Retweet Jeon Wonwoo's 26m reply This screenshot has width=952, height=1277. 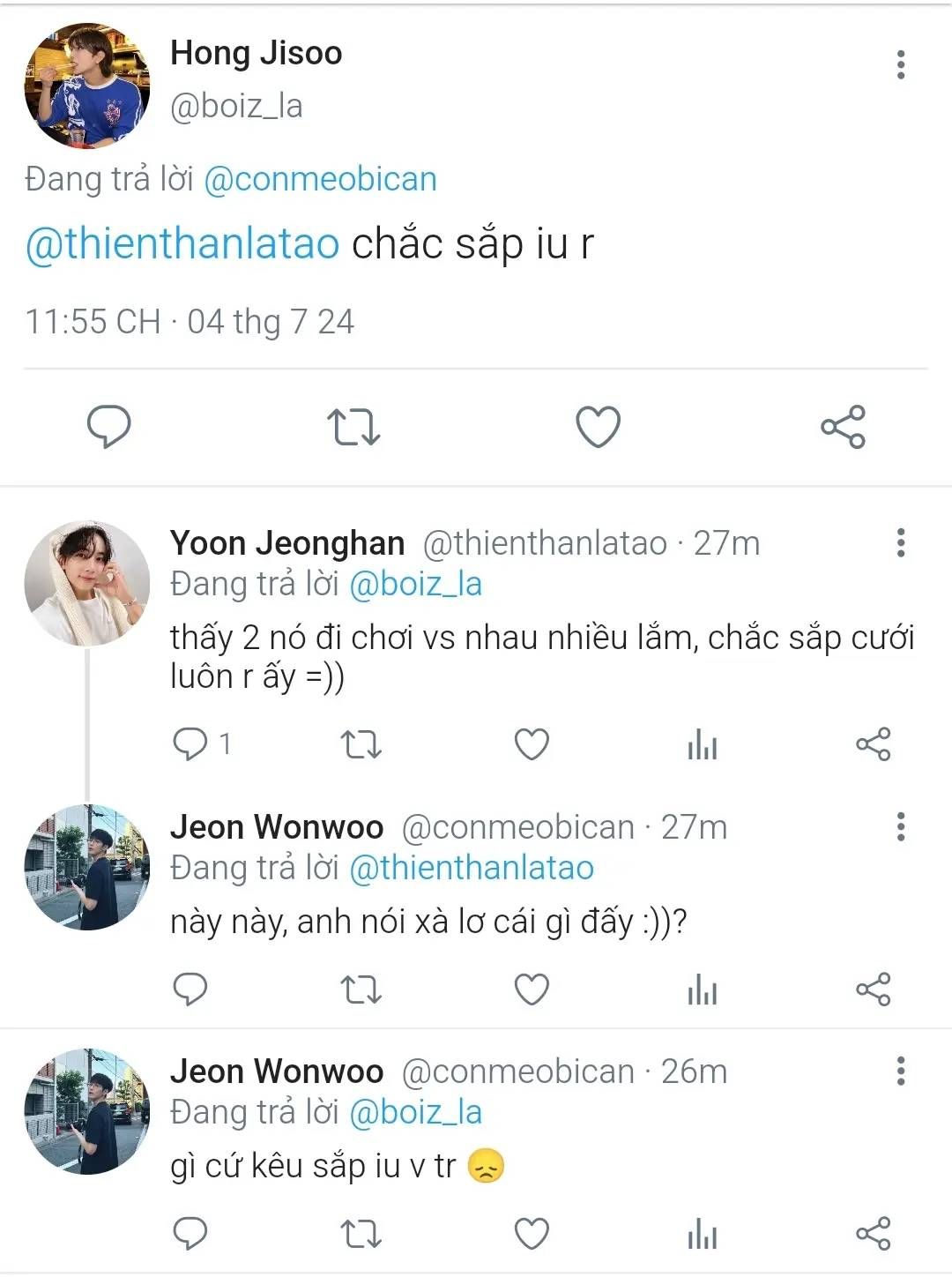[x=361, y=1234]
